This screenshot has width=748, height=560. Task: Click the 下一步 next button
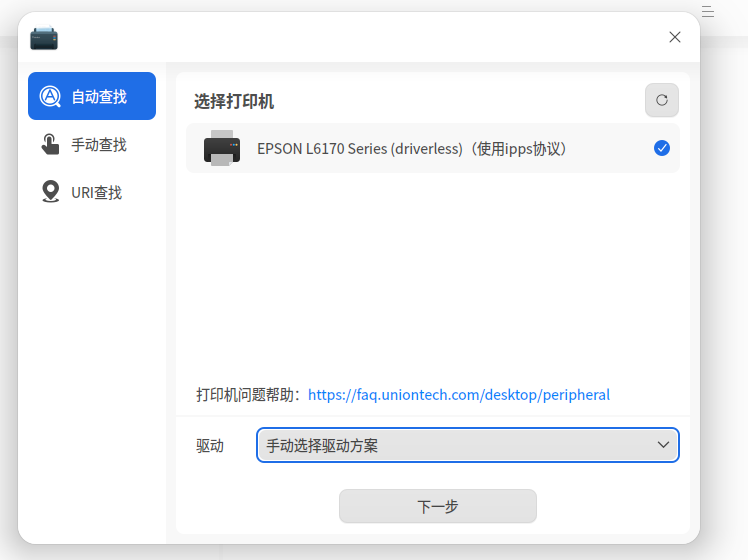437,506
